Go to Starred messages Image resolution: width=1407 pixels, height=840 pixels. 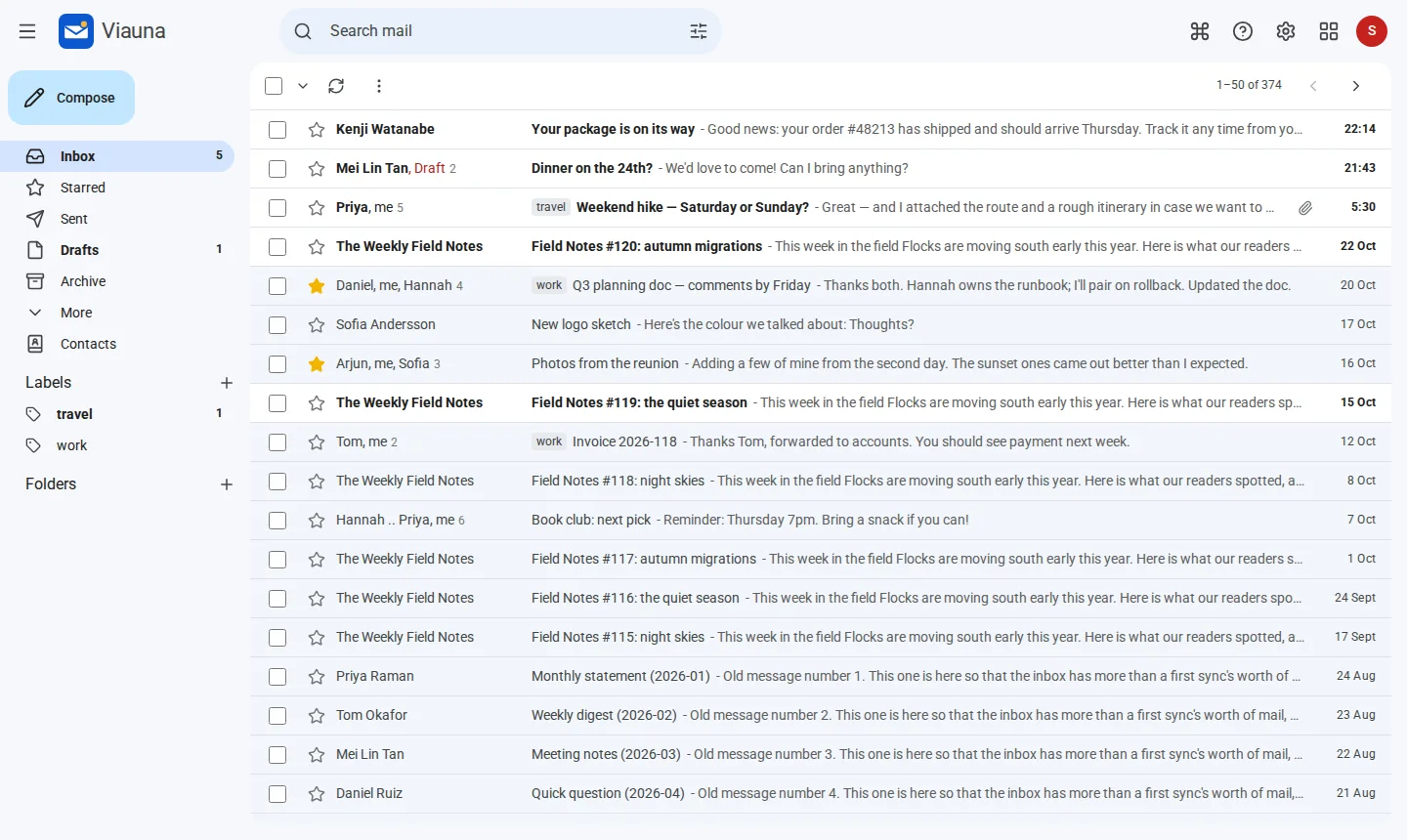coord(117,188)
